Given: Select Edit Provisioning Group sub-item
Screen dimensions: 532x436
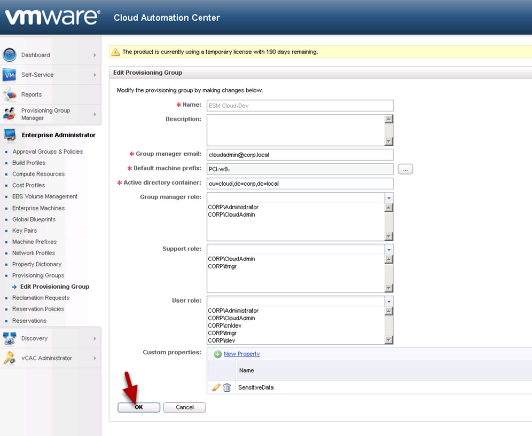Looking at the screenshot, I should point(55,287).
